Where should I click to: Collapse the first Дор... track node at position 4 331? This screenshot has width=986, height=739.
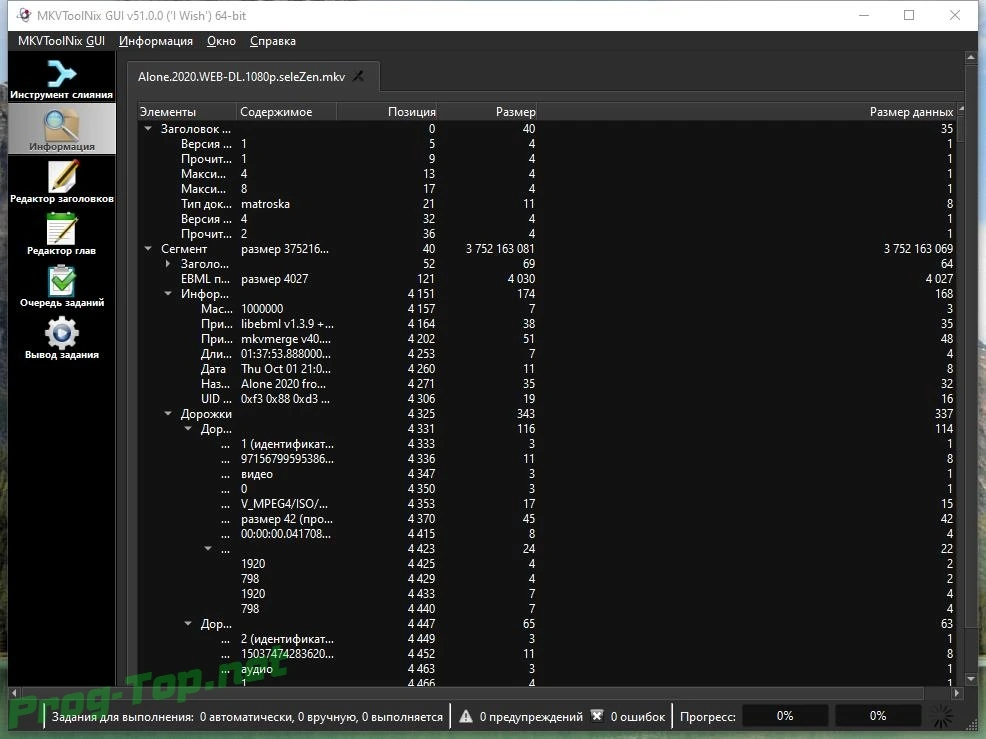(188, 428)
